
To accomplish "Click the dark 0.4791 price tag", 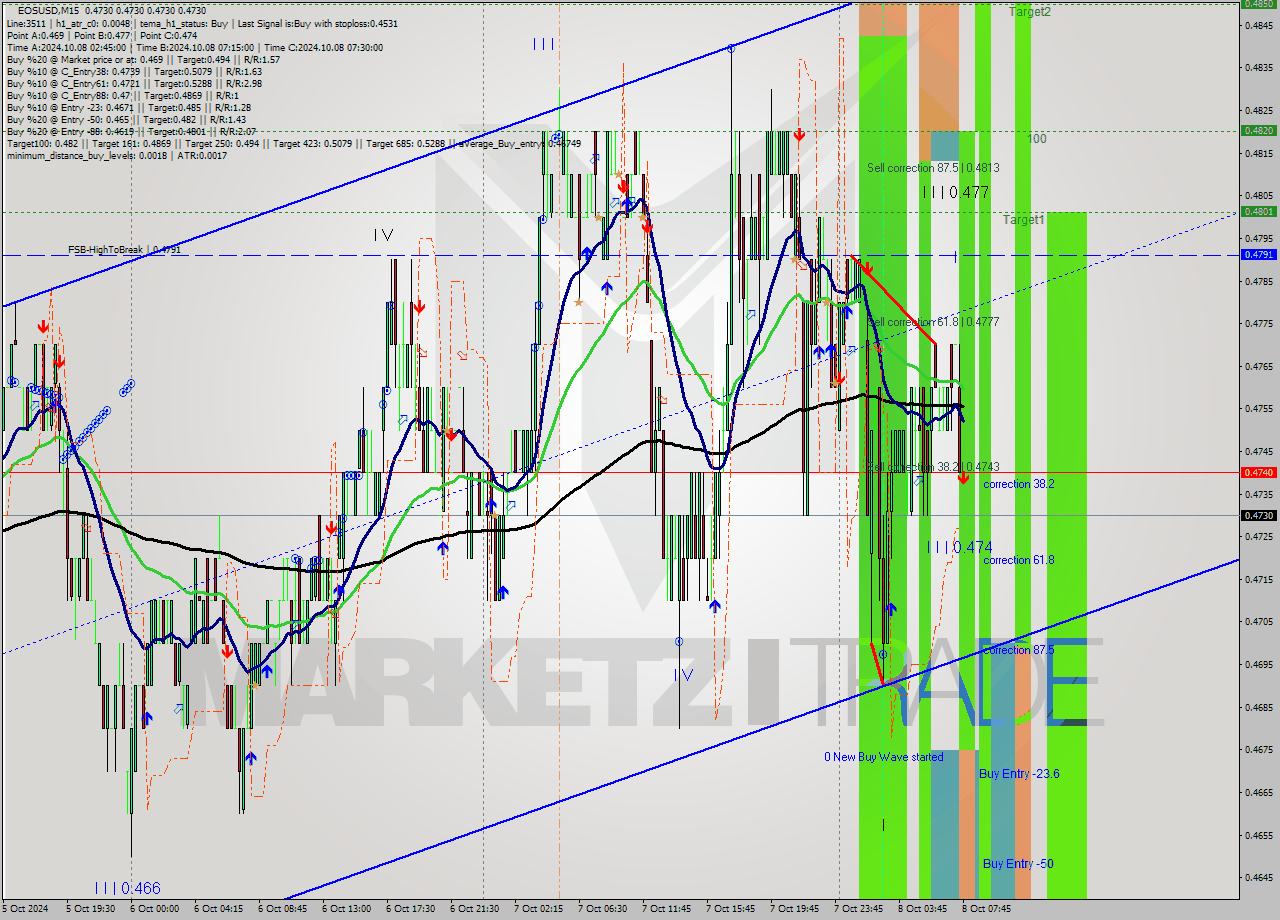I will click(x=1257, y=254).
